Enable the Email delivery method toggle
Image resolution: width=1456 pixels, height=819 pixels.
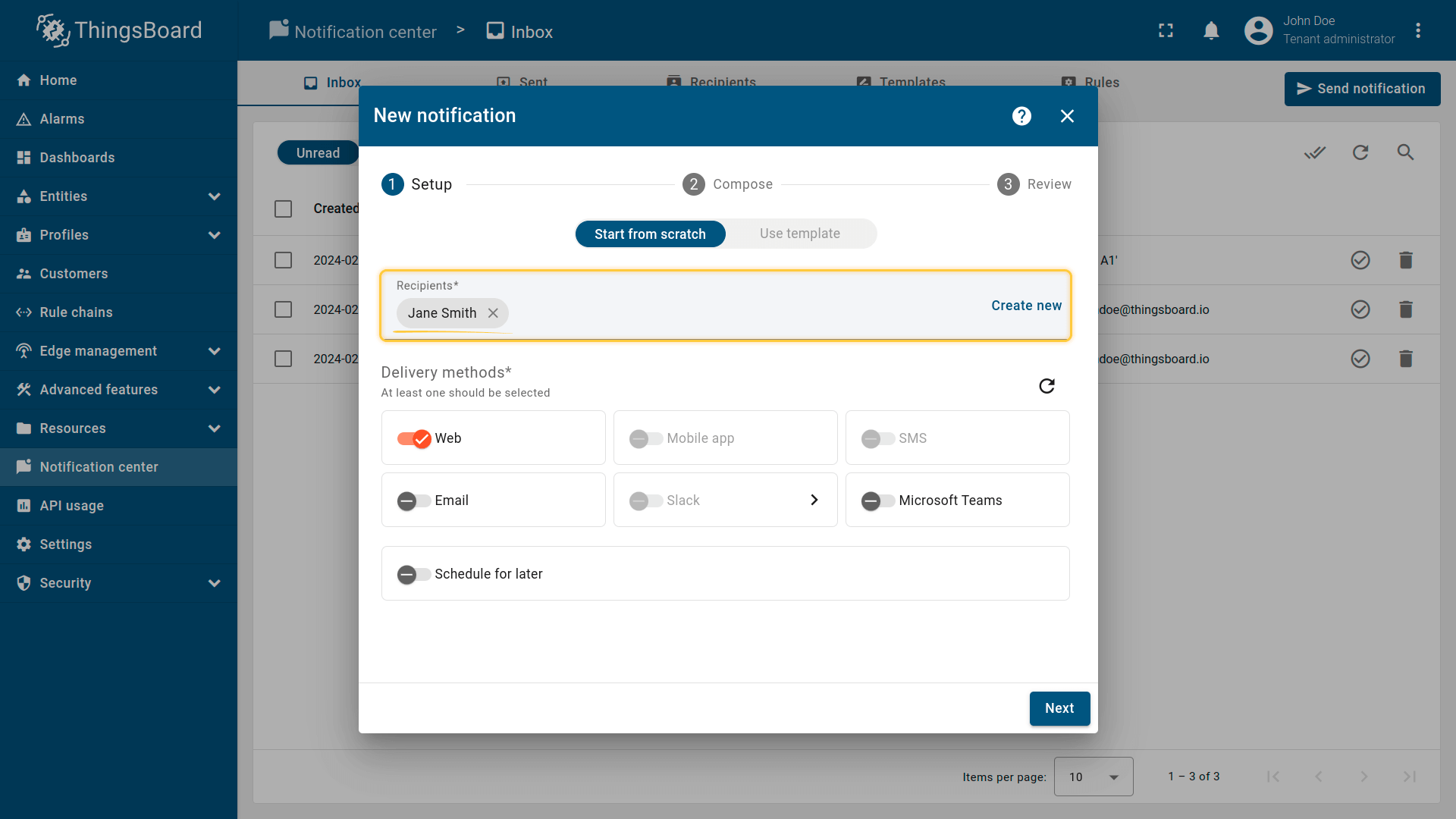[414, 500]
